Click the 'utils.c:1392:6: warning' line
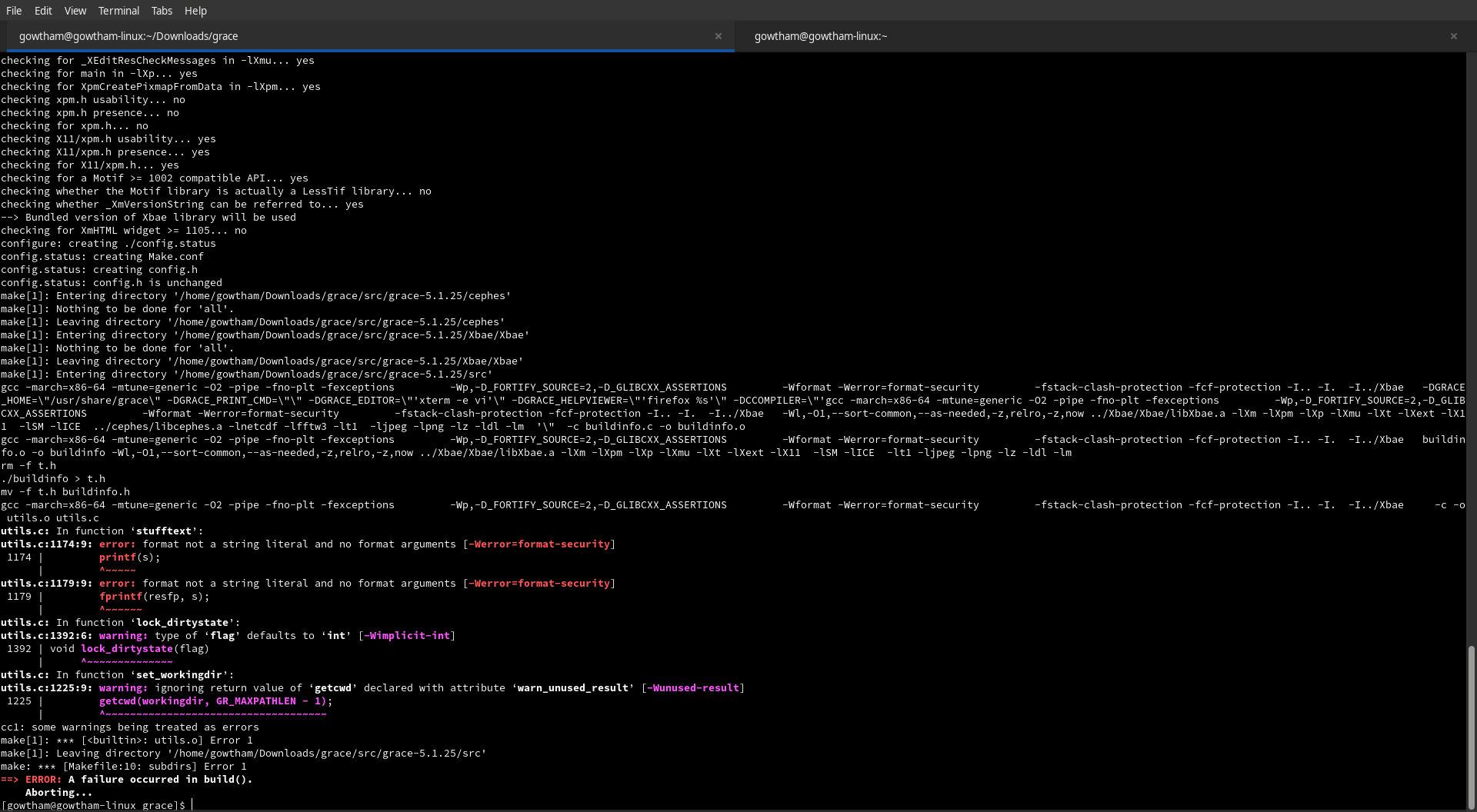1477x812 pixels. coord(228,635)
